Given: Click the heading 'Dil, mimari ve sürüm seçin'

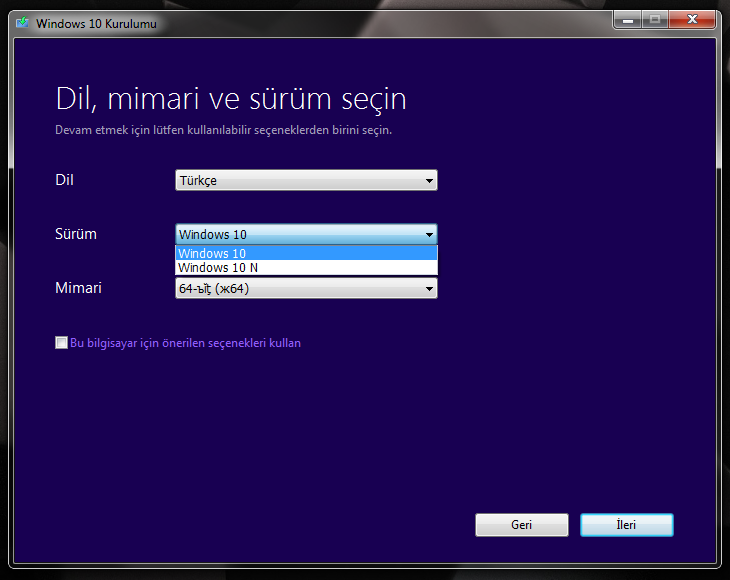Looking at the screenshot, I should 231,99.
